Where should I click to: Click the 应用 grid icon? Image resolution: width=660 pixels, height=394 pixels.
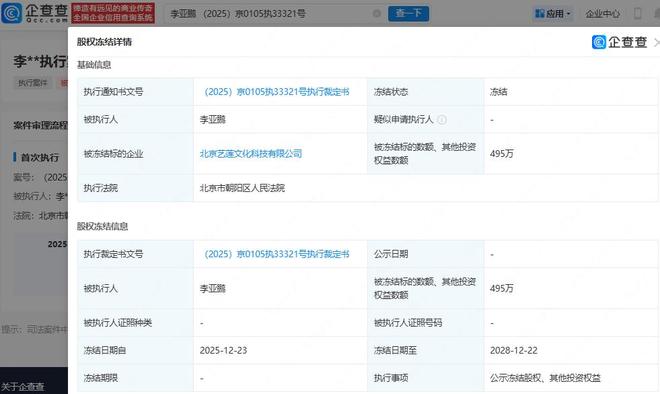pos(539,14)
